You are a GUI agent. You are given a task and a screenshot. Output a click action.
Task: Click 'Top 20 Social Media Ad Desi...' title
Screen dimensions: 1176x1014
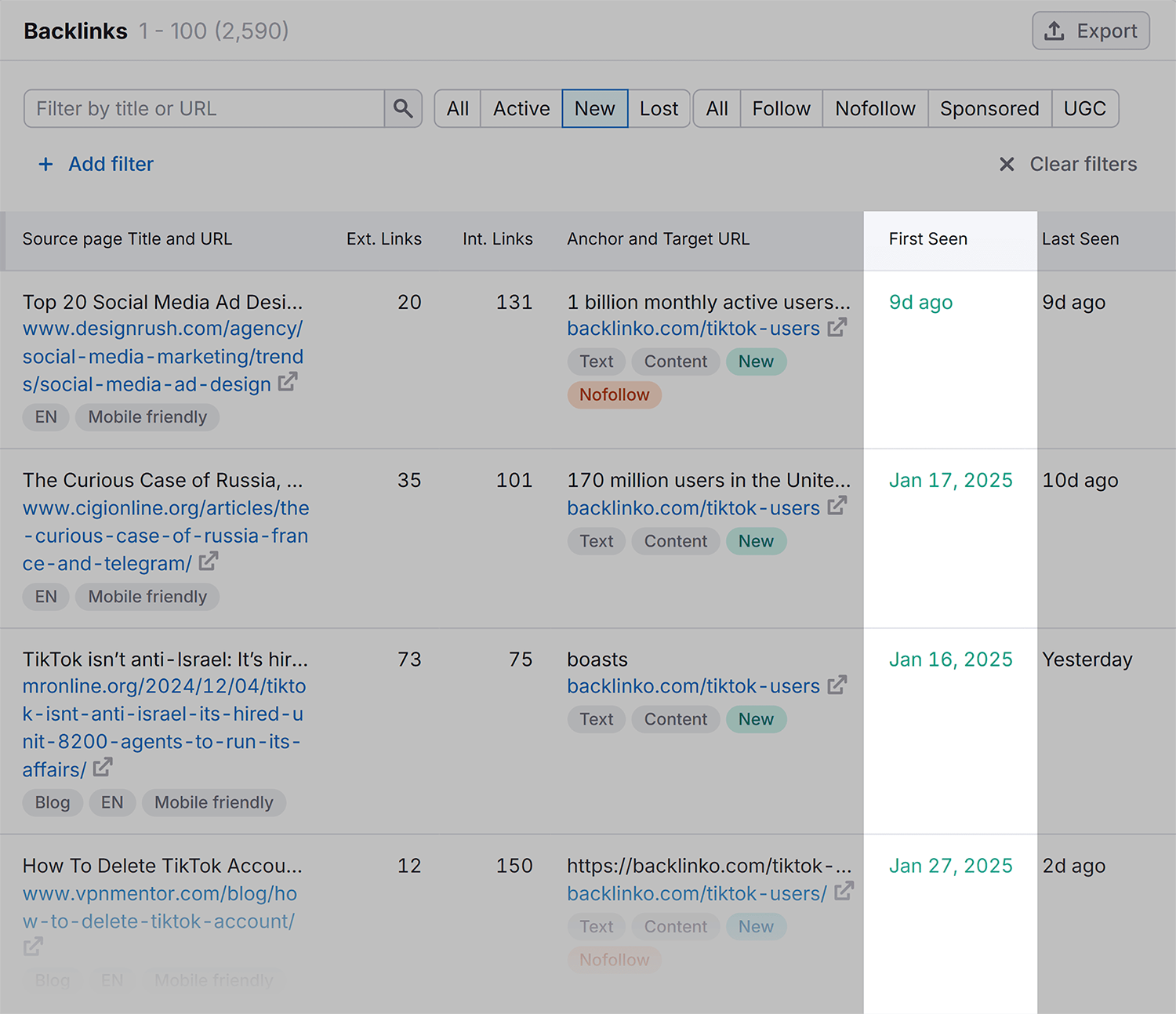click(162, 302)
